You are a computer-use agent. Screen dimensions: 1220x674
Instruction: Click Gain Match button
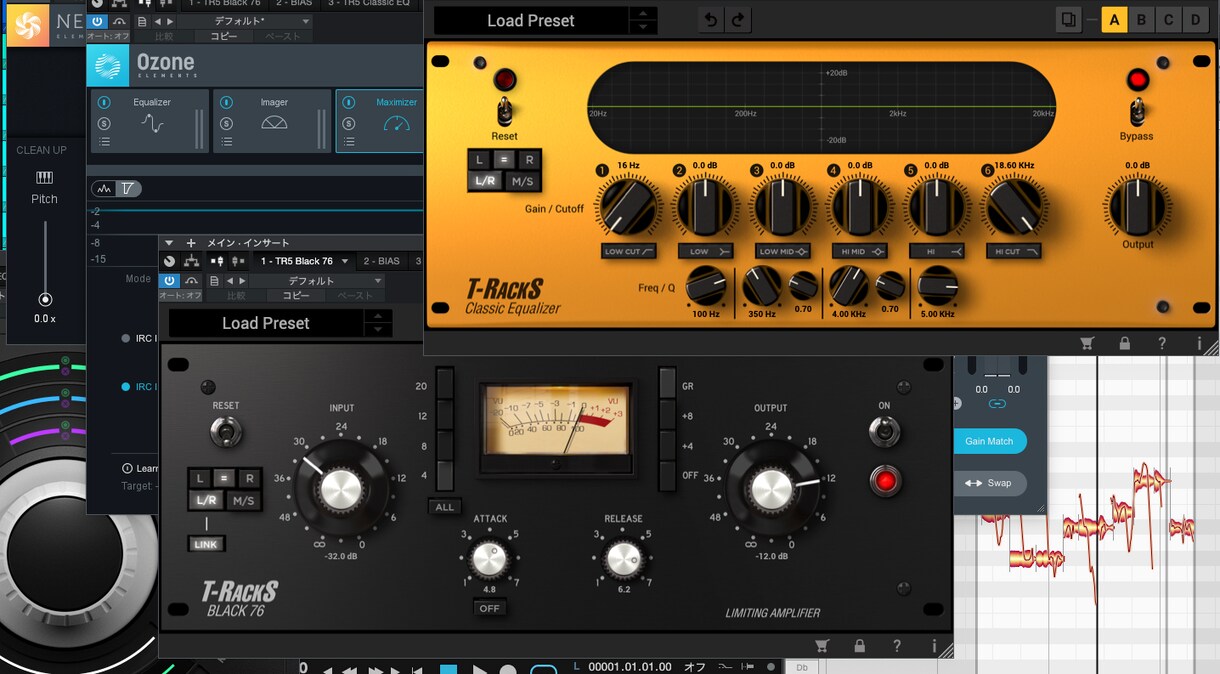989,441
